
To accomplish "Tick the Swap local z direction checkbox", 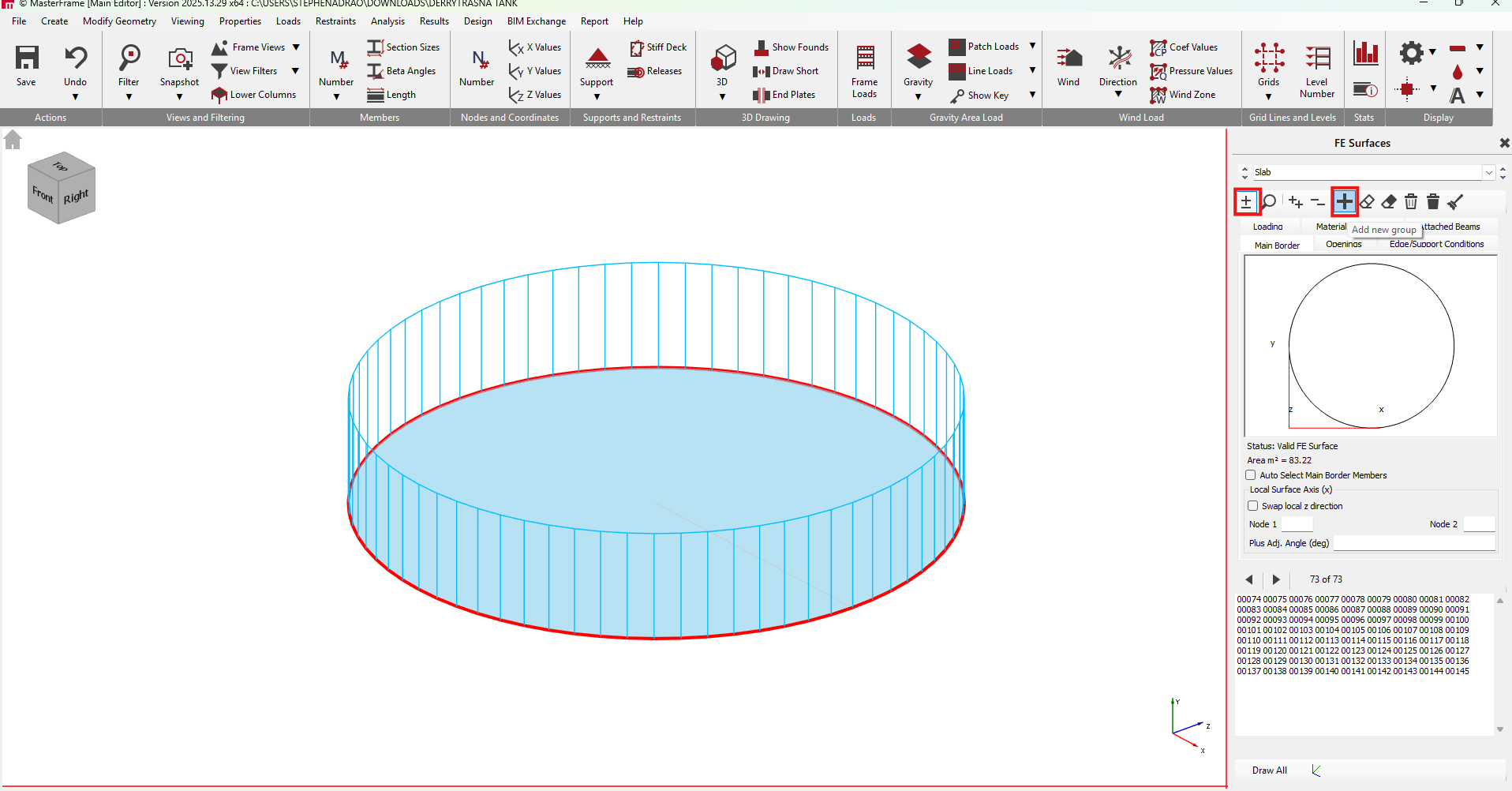I will coord(1252,506).
